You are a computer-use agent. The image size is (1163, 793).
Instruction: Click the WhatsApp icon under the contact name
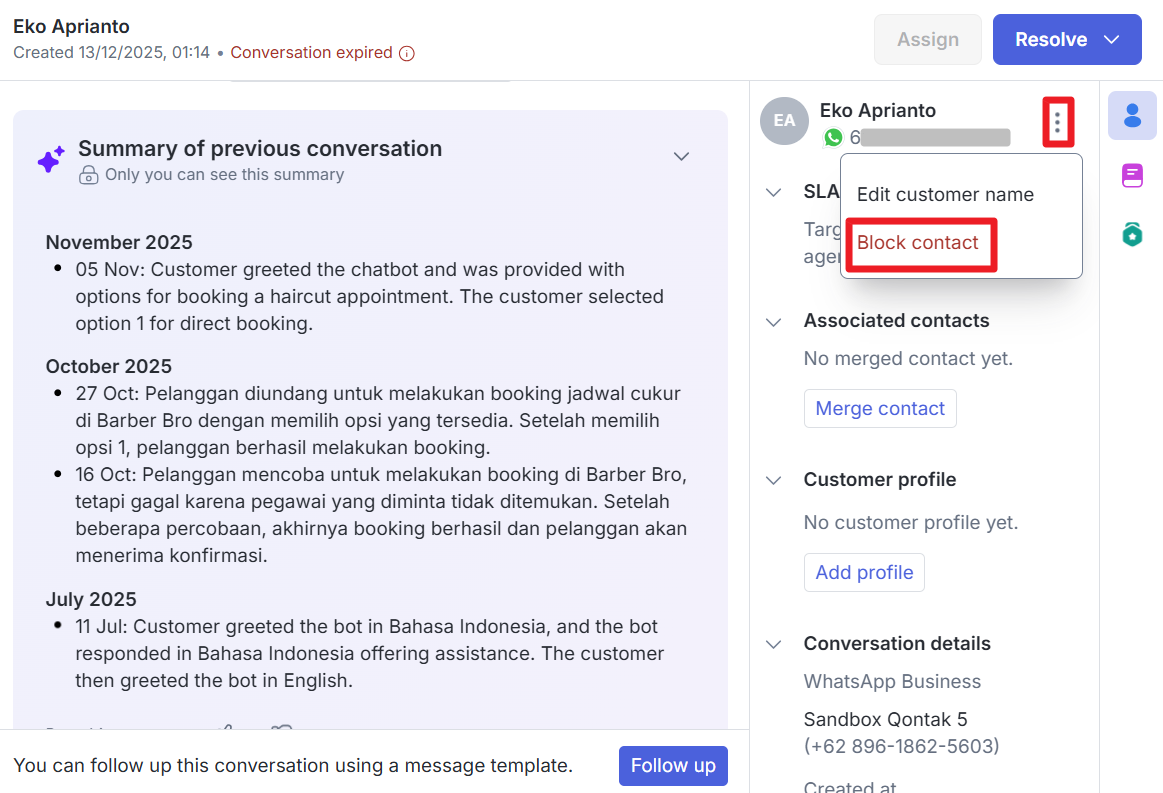pos(833,138)
